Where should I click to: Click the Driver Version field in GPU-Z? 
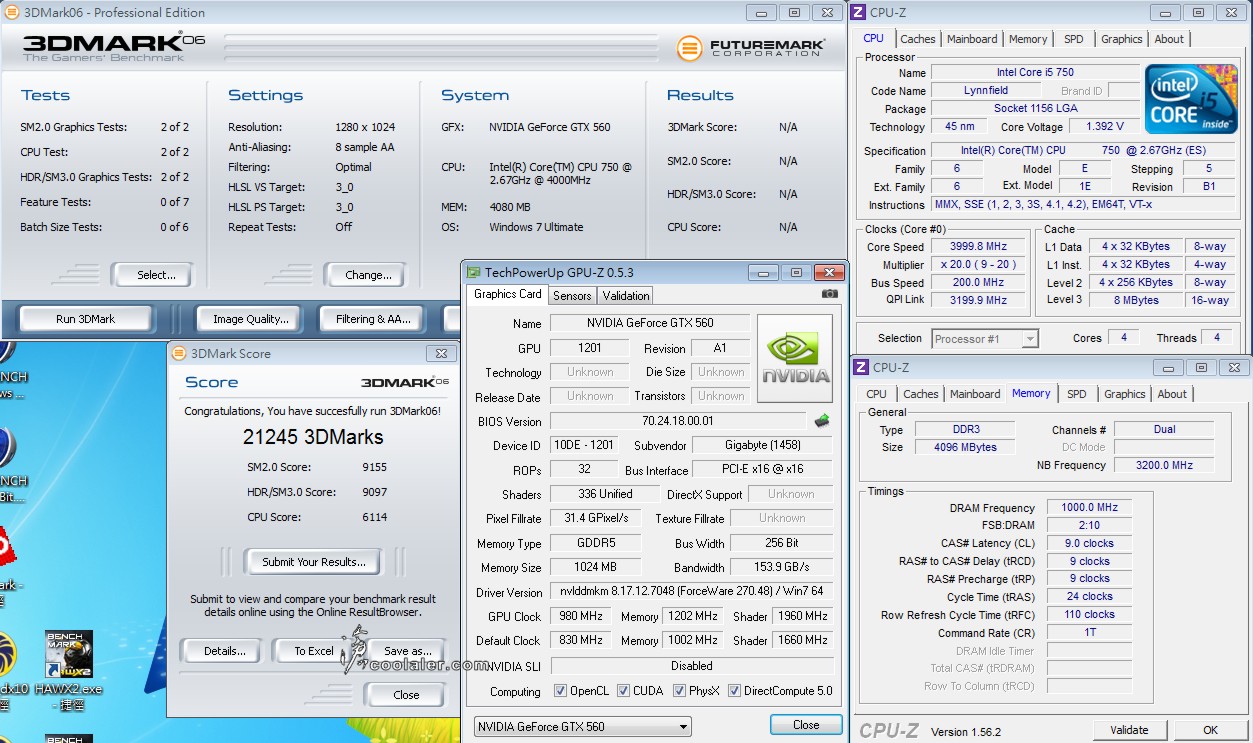click(x=691, y=592)
